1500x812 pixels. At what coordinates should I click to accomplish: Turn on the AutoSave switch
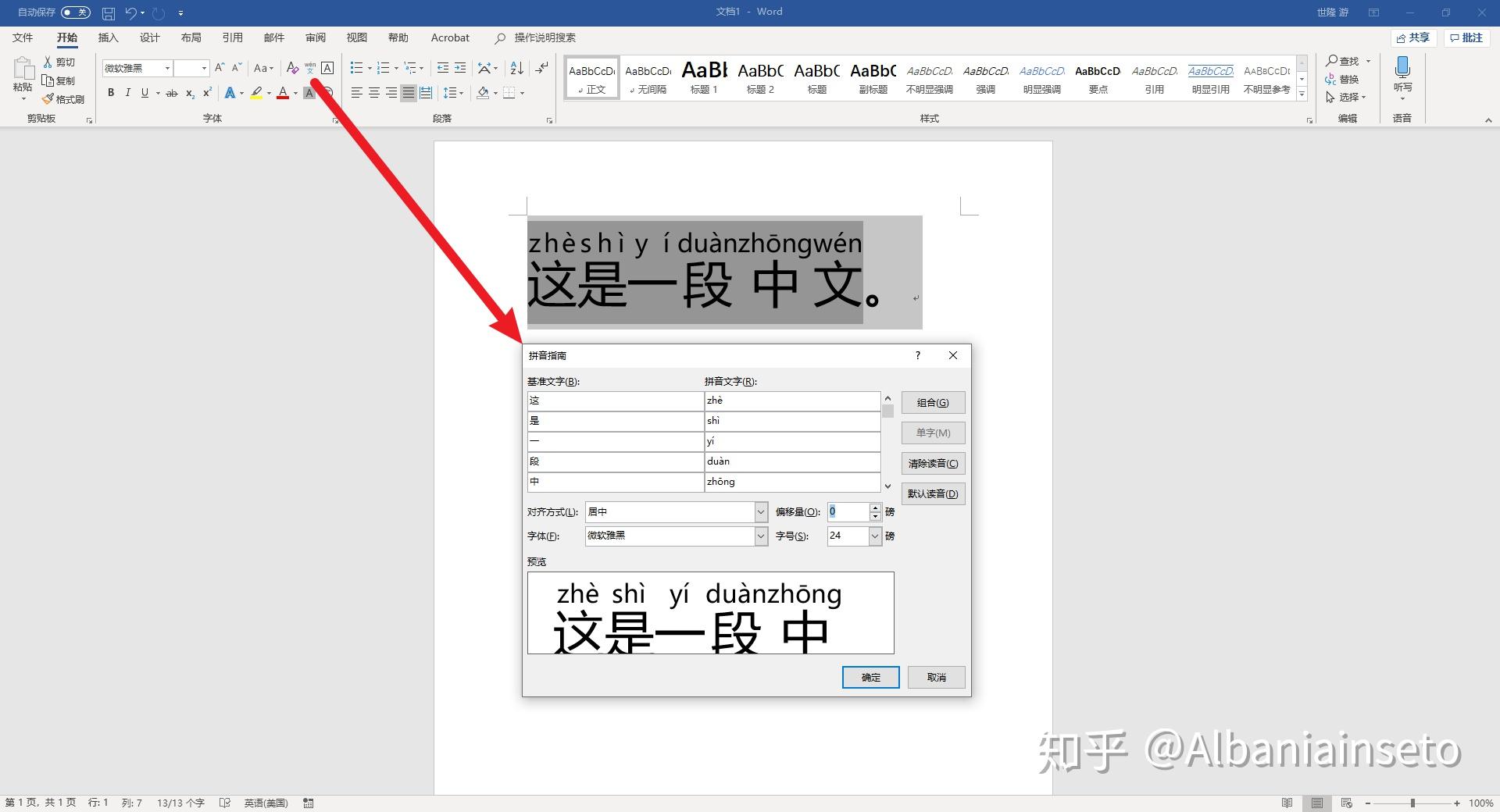76,12
